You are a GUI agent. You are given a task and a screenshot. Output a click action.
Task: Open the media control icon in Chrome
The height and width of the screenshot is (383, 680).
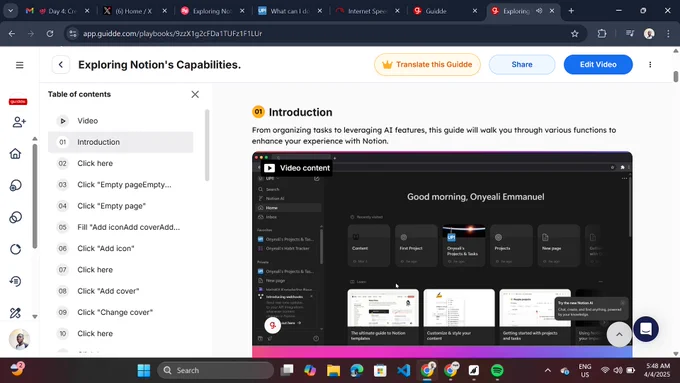(630, 33)
